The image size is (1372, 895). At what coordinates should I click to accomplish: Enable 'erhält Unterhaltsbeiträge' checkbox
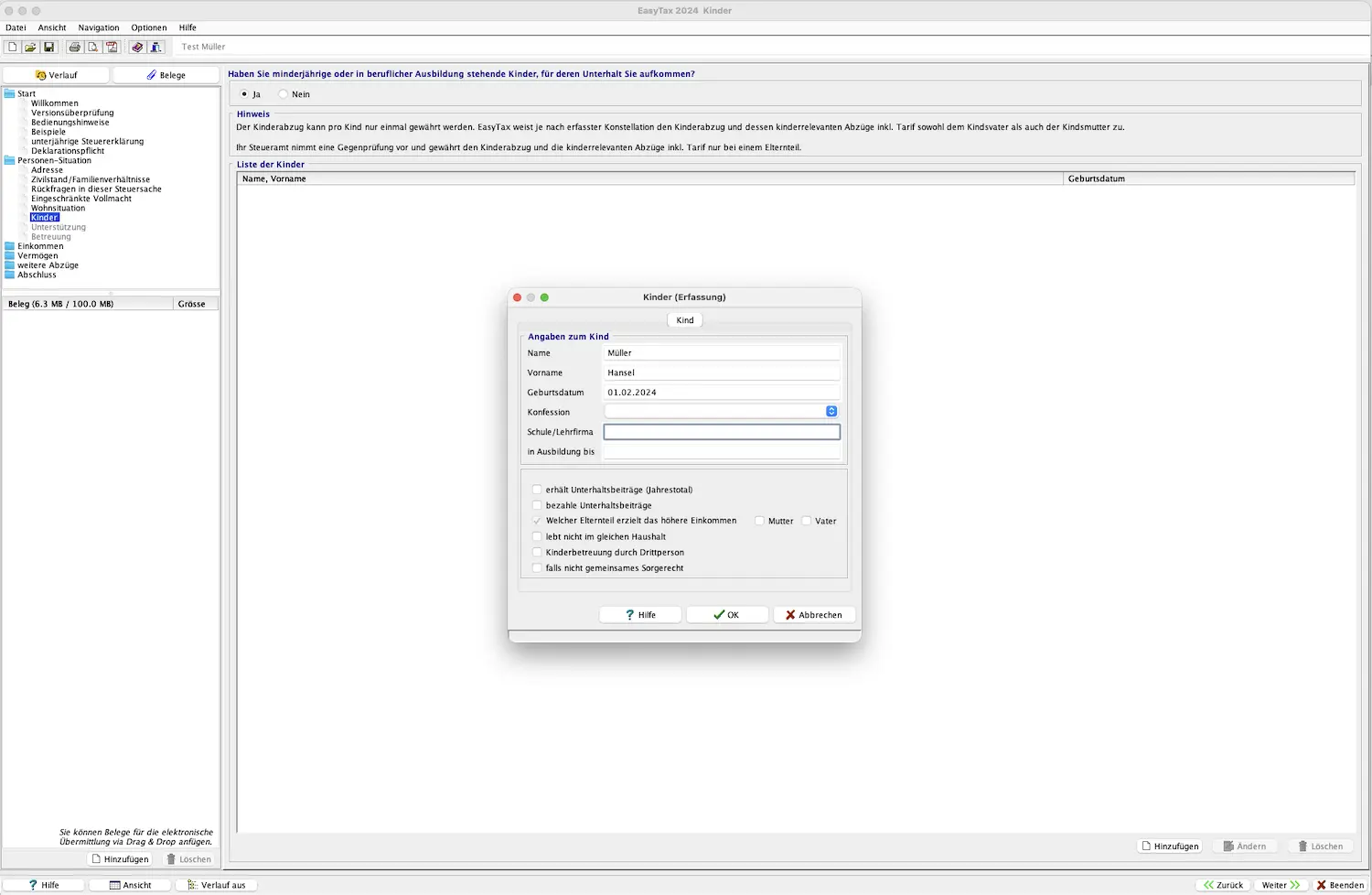point(537,490)
